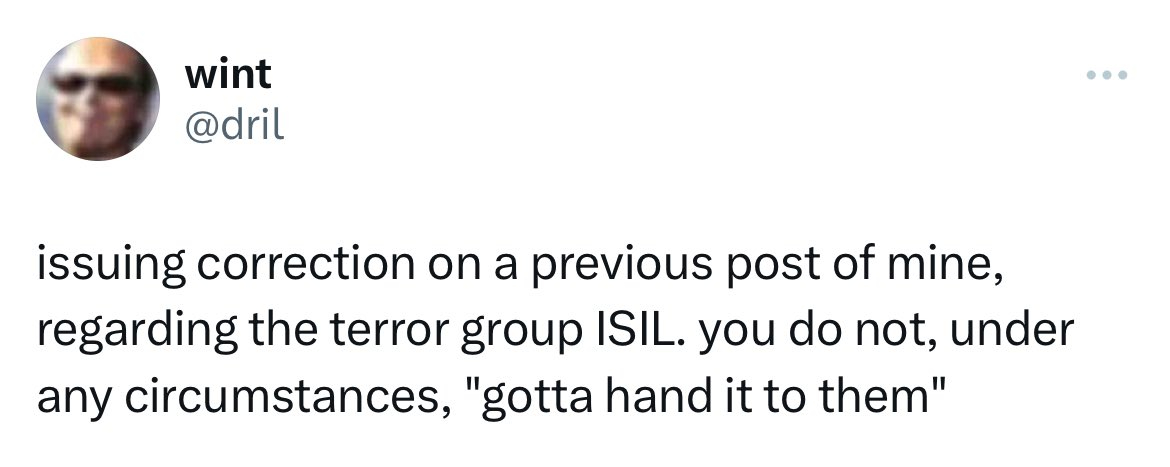Viewport: 1170px width, 467px height.
Task: Click the @dril username handle
Action: (x=234, y=125)
